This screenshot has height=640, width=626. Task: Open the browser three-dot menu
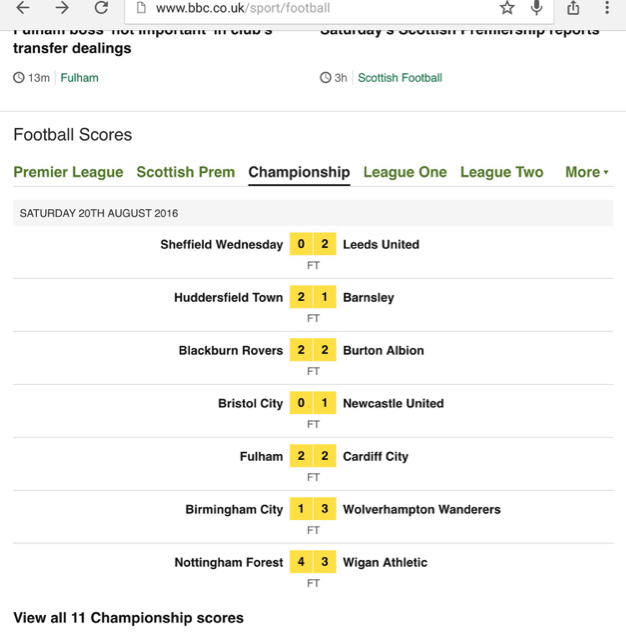pyautogui.click(x=607, y=7)
